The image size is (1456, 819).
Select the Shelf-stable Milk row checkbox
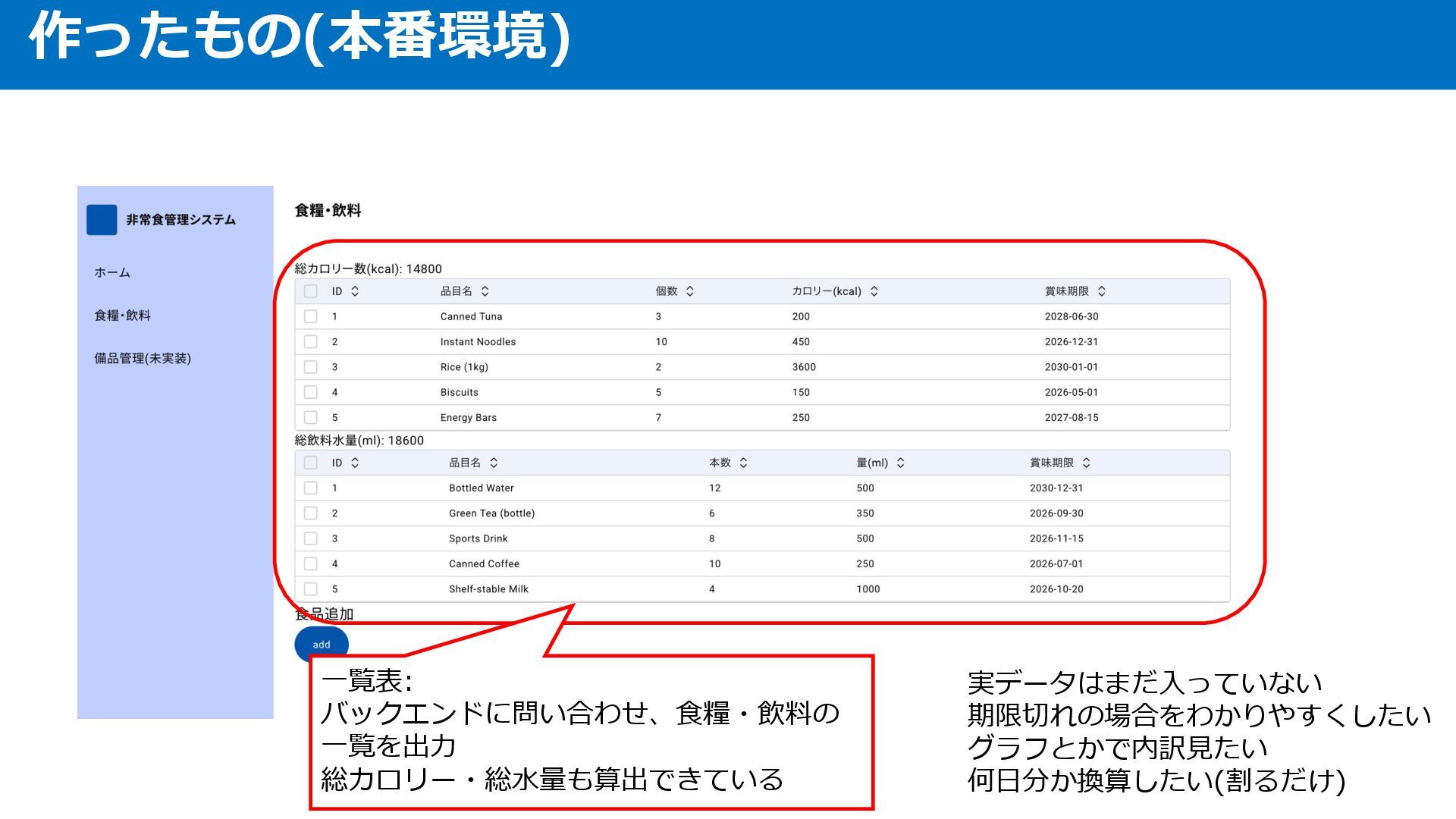310,588
